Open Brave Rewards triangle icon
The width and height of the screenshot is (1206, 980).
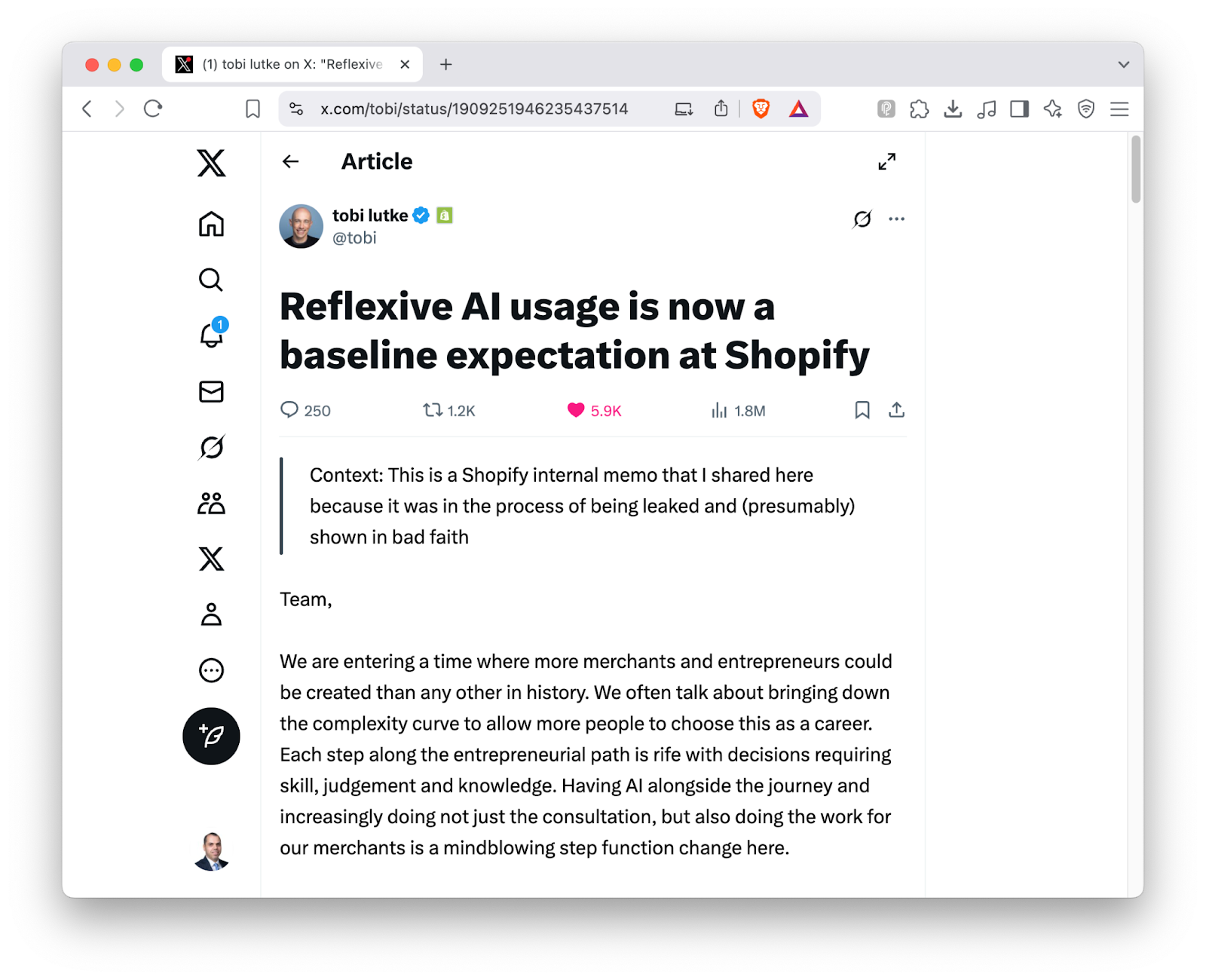(799, 109)
